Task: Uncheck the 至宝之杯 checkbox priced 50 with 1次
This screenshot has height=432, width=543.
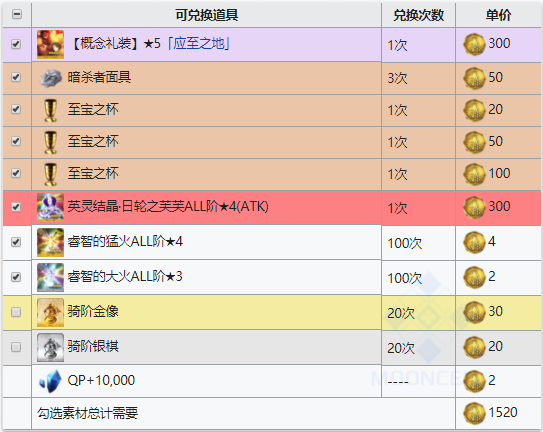Action: pos(16,141)
